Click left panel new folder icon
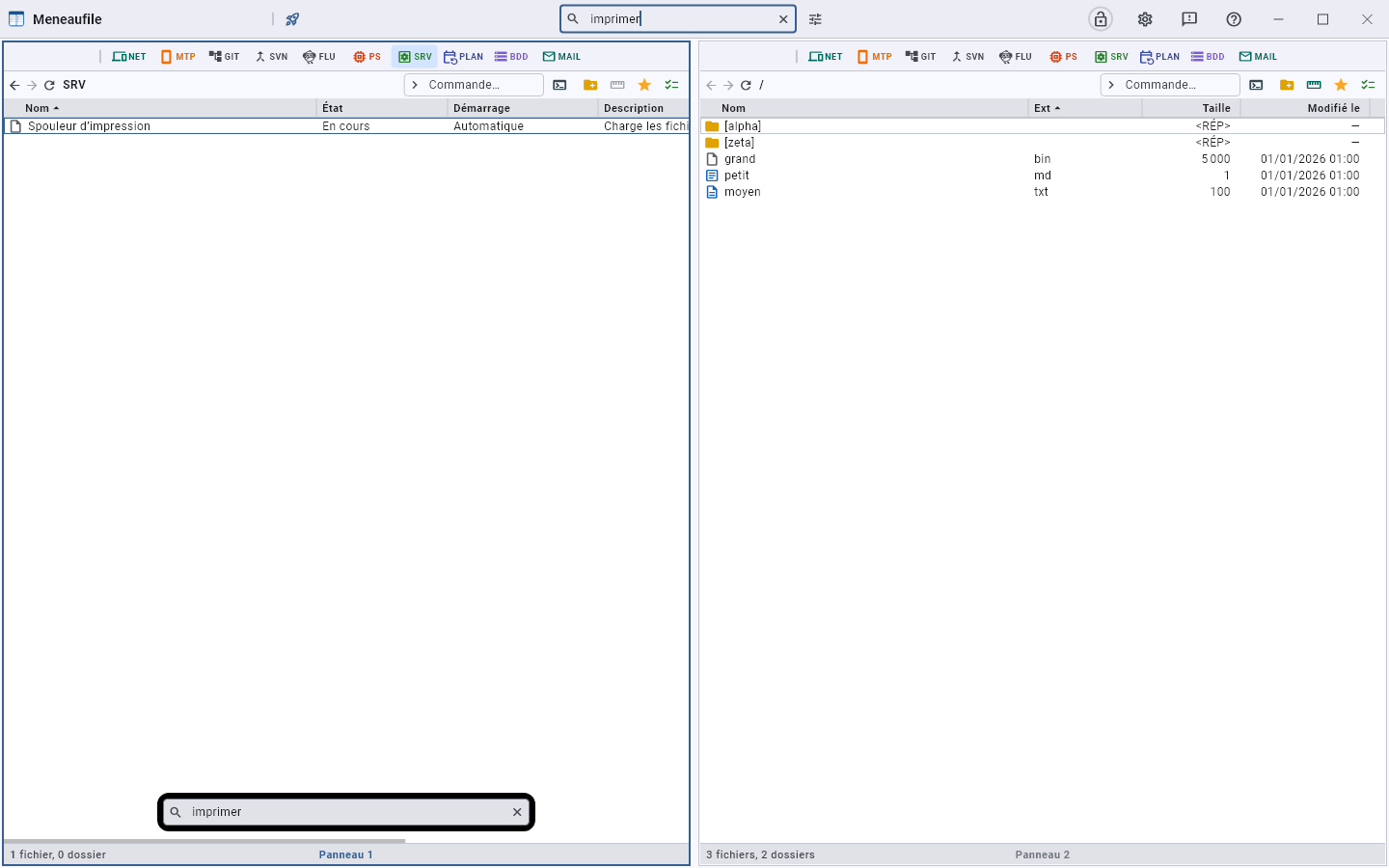The image size is (1389, 868). click(590, 85)
